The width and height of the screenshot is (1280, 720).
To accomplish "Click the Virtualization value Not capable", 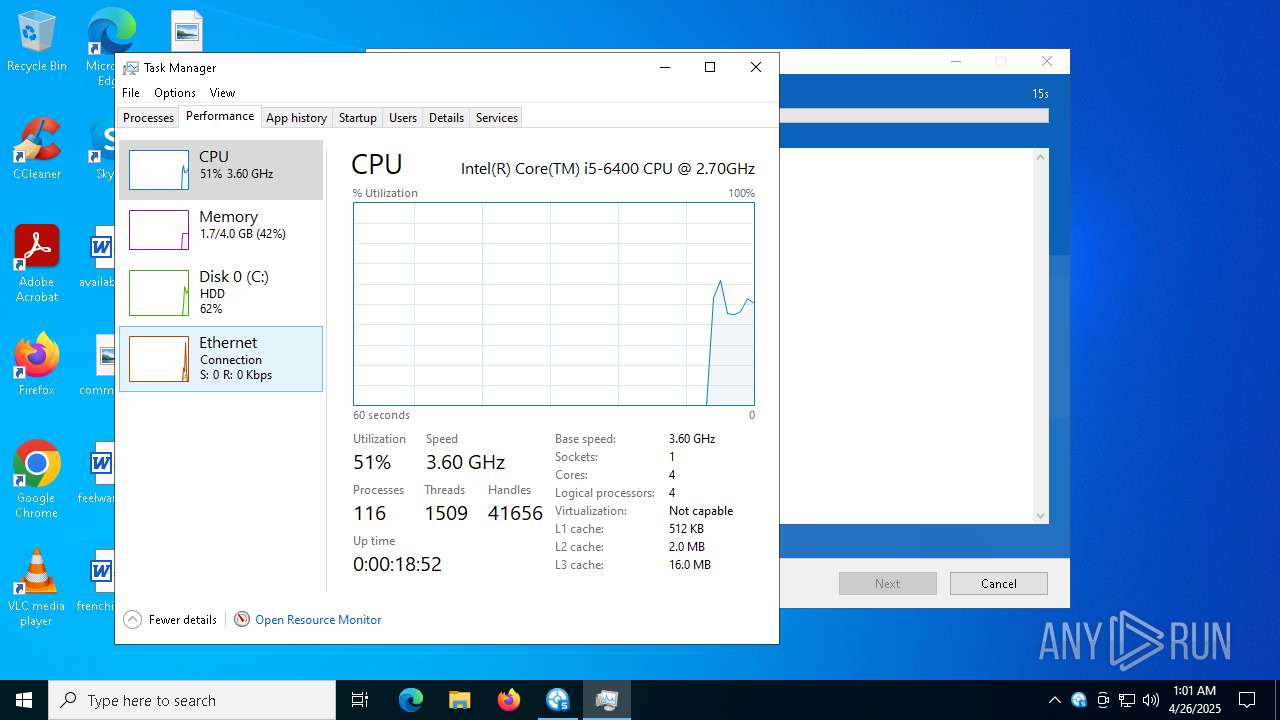I will 701,511.
